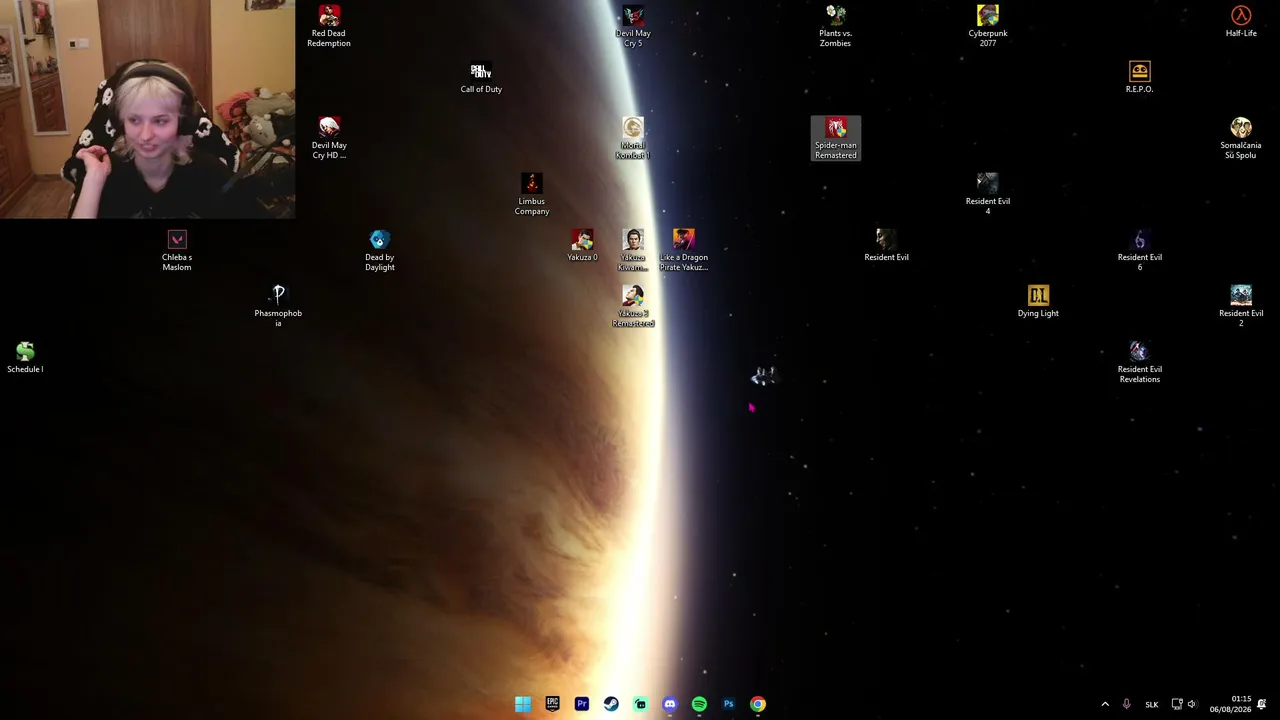
Task: Open Steam from the taskbar
Action: point(611,704)
